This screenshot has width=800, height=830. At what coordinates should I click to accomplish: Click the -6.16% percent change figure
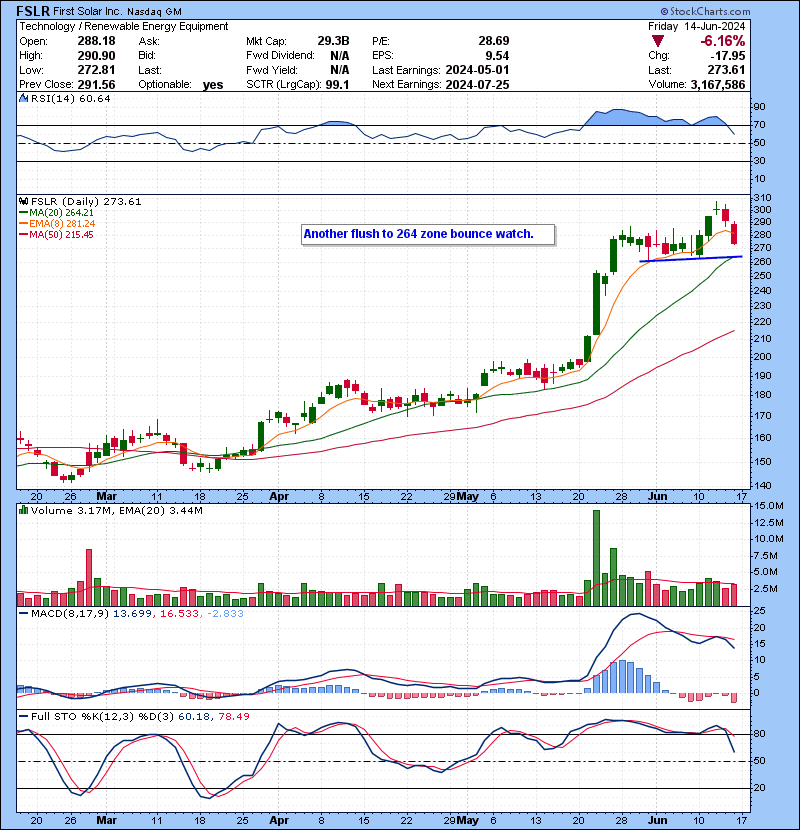click(x=722, y=41)
